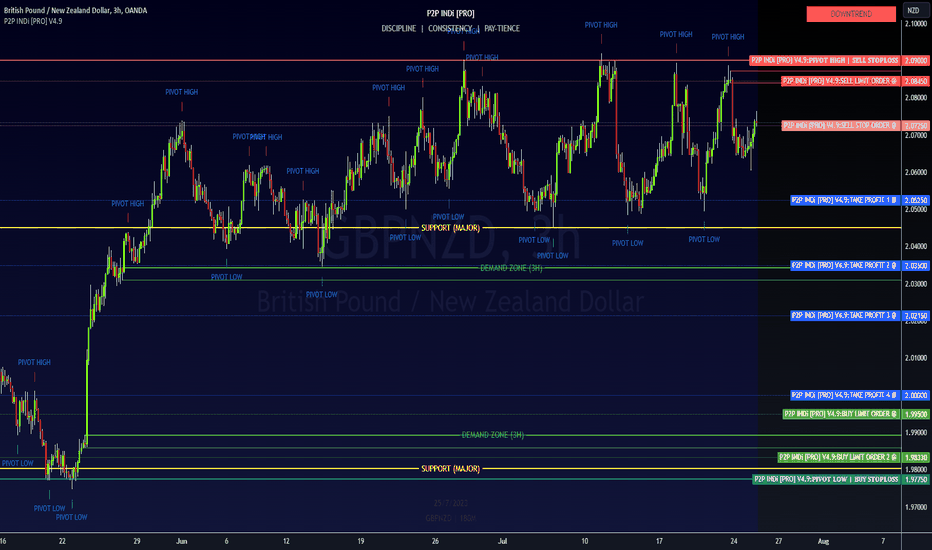Viewport: 932px width, 550px height.
Task: Click 2.10000 on the price axis
Action: pos(916,24)
